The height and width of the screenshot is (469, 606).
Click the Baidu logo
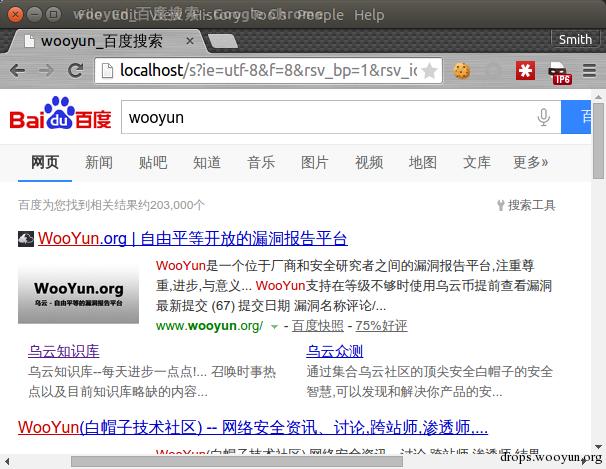[60, 114]
